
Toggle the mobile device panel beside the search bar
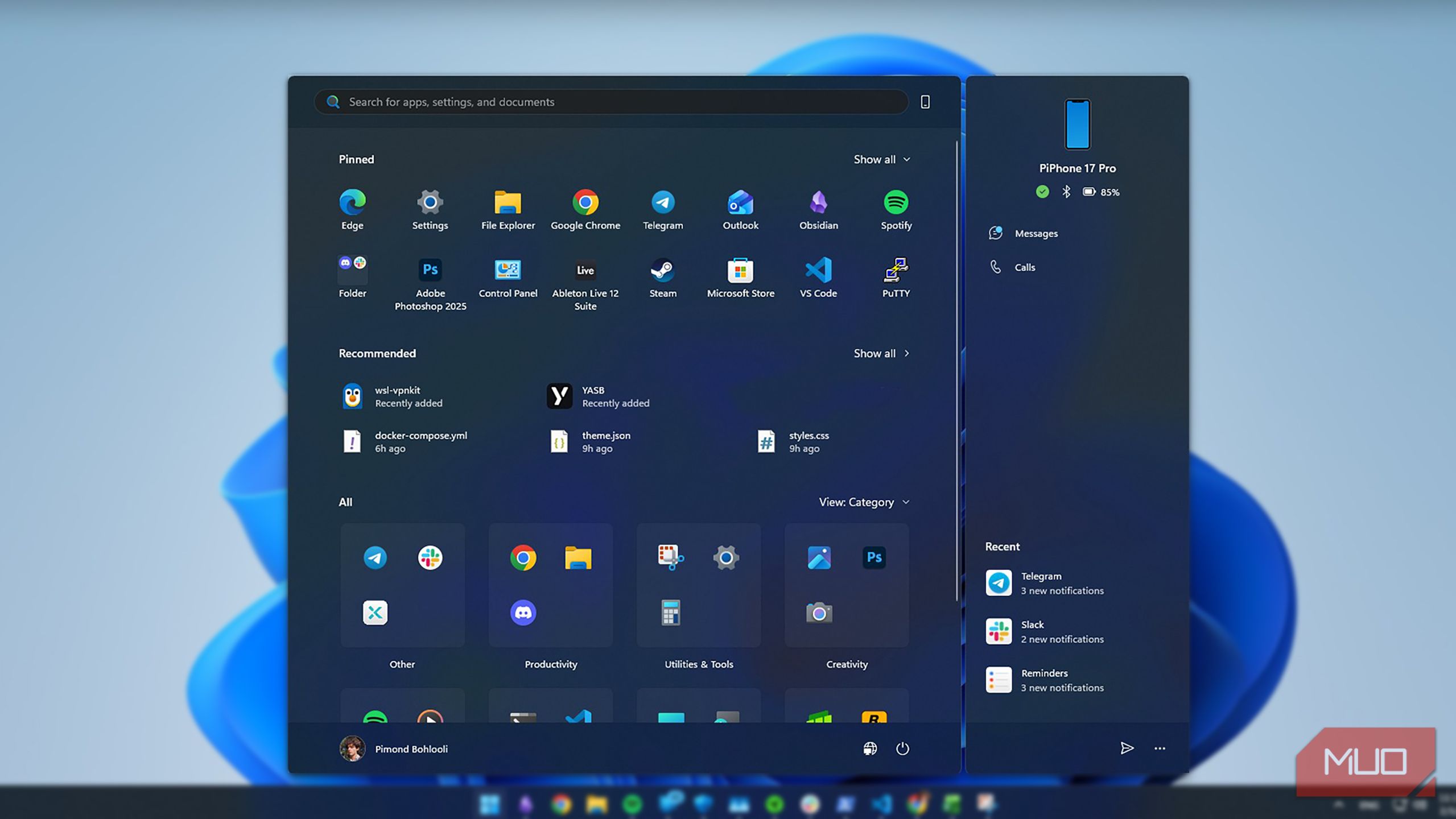click(925, 102)
